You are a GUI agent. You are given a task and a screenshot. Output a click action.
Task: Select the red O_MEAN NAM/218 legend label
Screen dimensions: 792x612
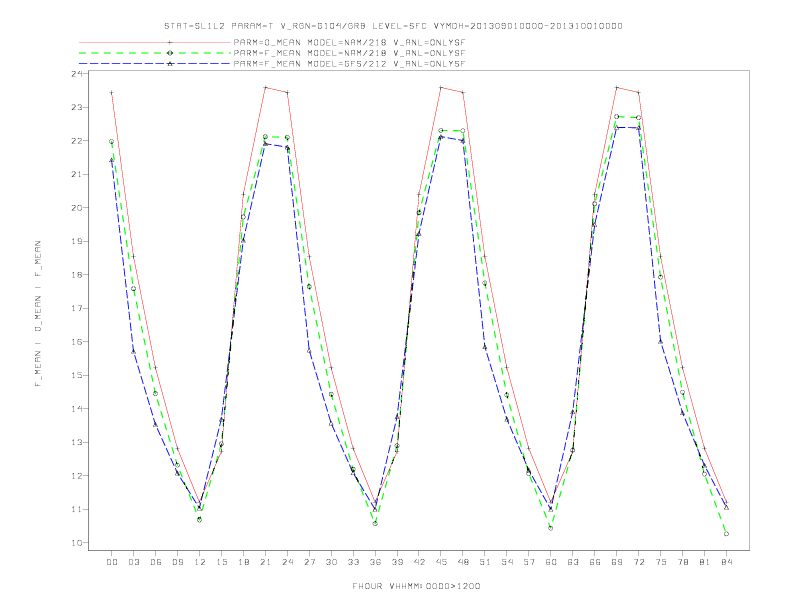coord(349,43)
